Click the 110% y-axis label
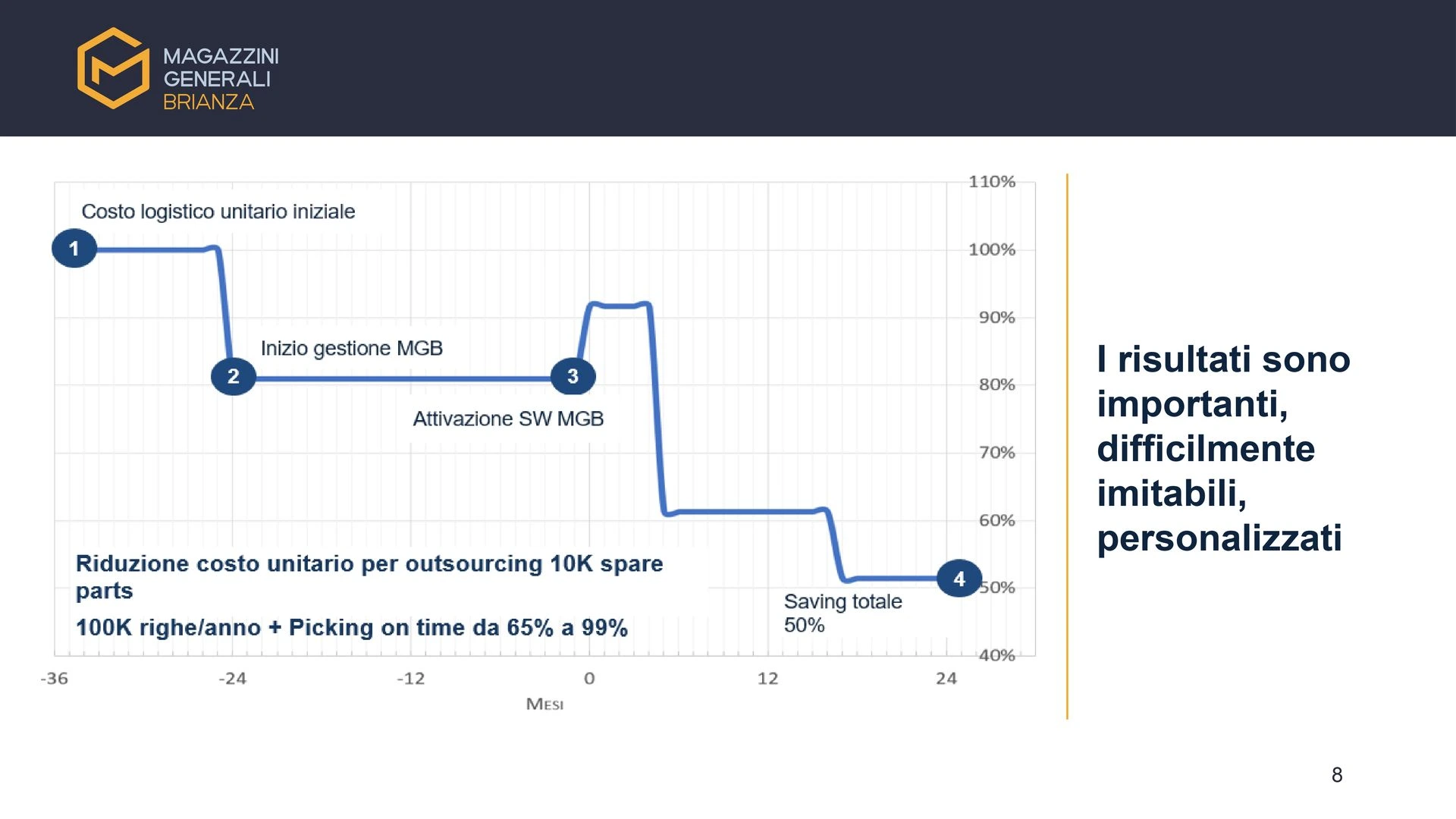The image size is (1456, 819). point(992,182)
